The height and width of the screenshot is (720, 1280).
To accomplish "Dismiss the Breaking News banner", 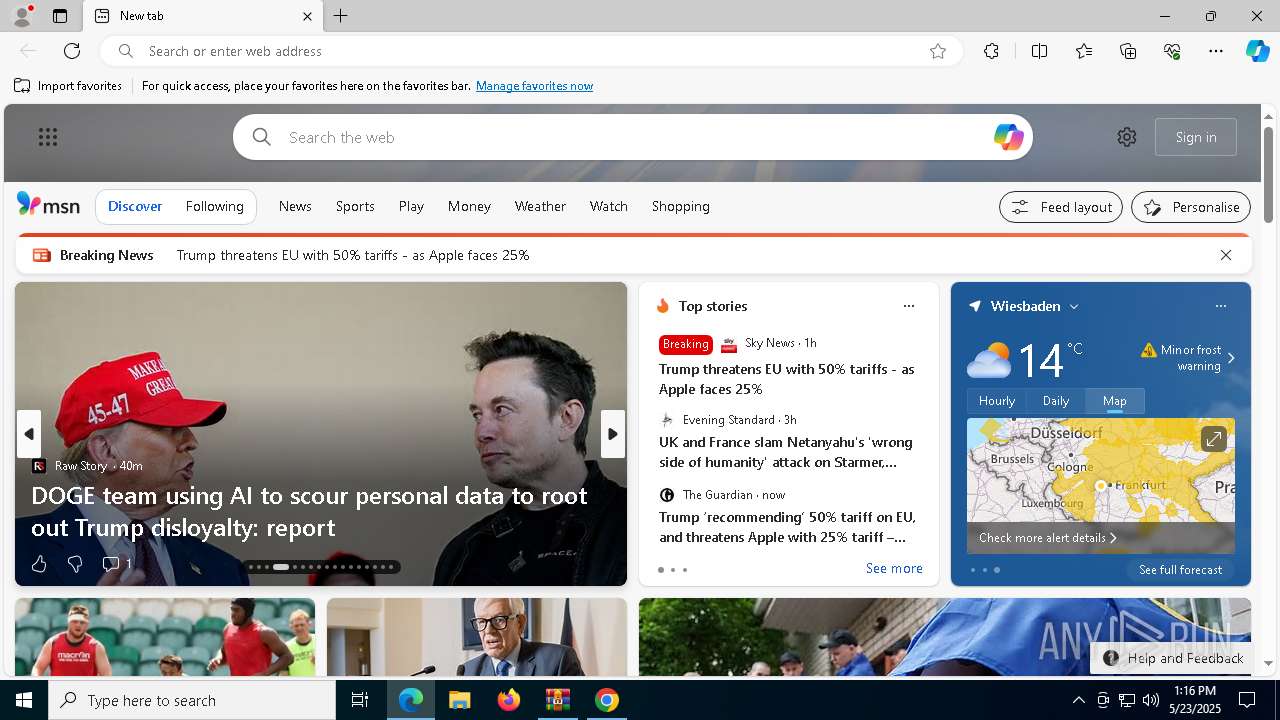I will tap(1226, 255).
